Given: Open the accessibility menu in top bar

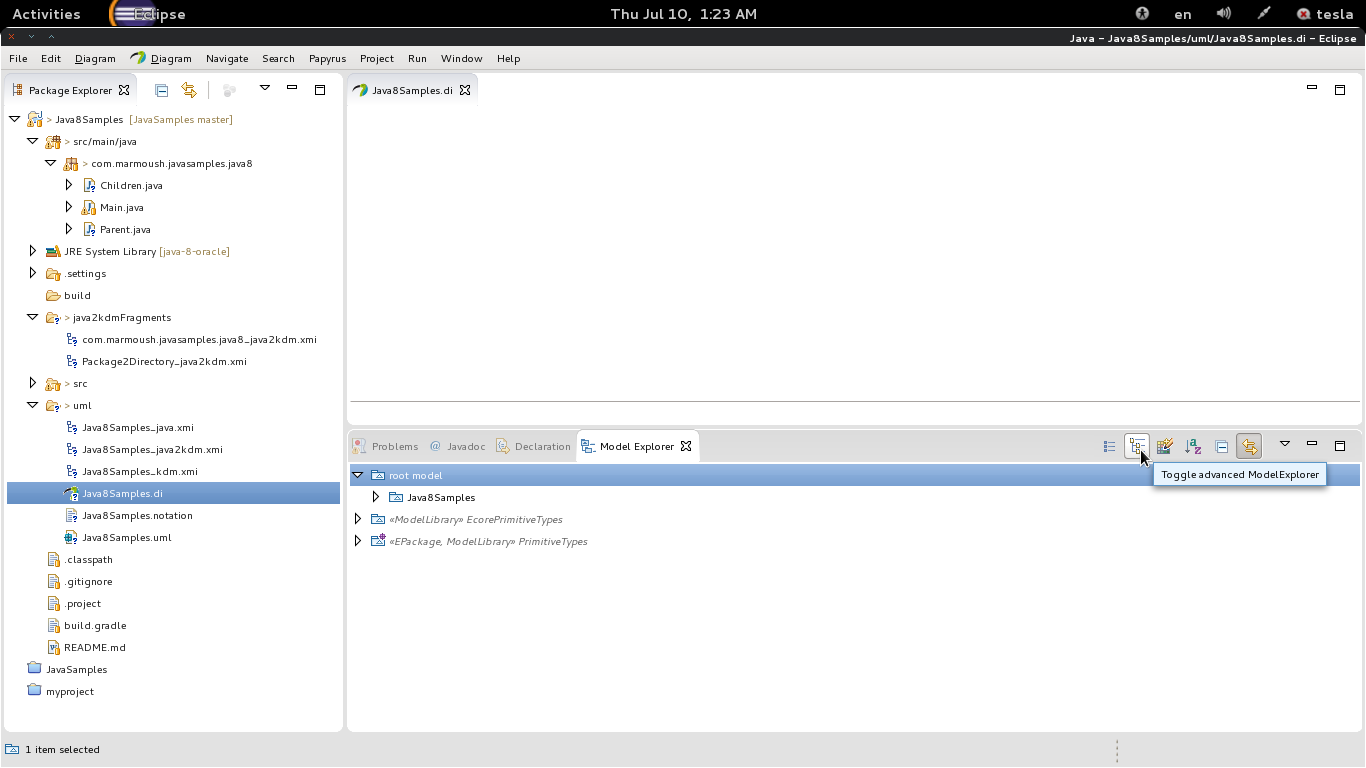Looking at the screenshot, I should [1142, 14].
